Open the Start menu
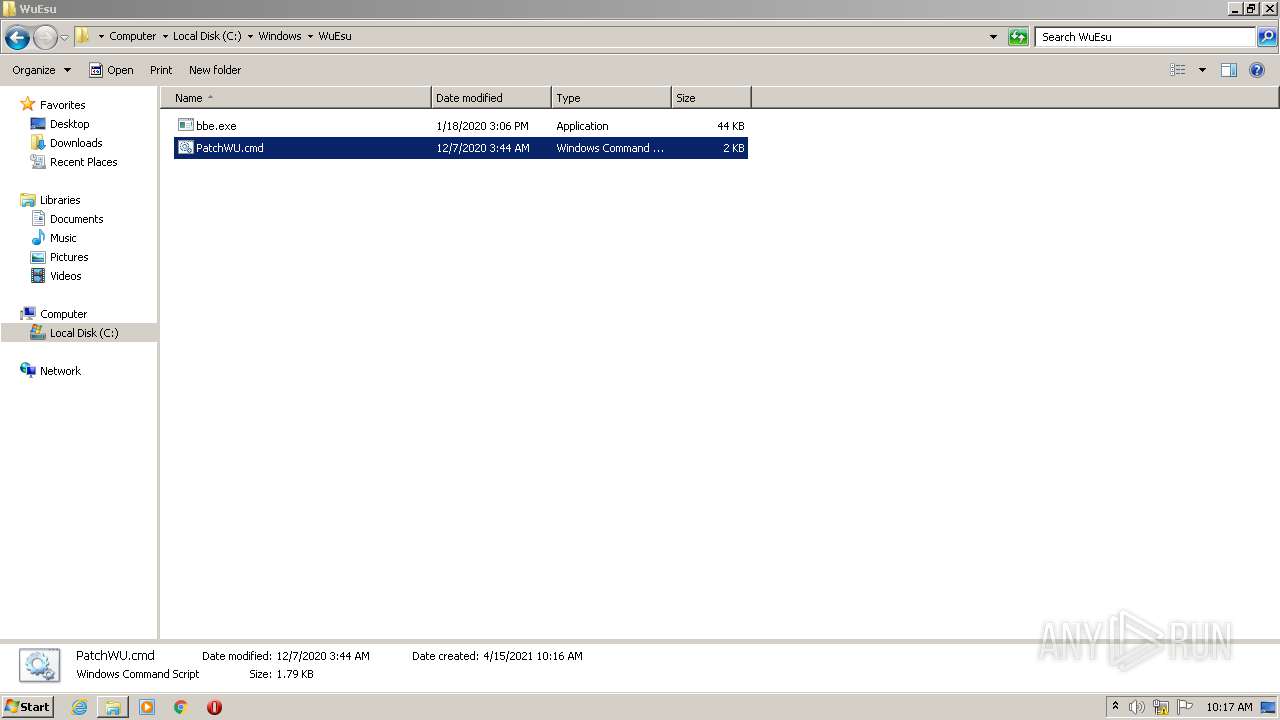The width and height of the screenshot is (1280, 720). coord(27,706)
